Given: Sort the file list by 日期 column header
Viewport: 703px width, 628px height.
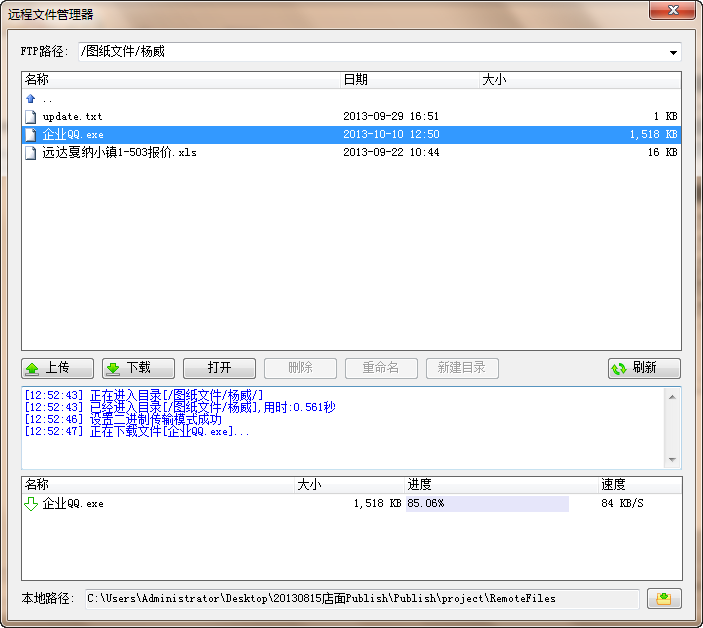Looking at the screenshot, I should click(x=410, y=80).
